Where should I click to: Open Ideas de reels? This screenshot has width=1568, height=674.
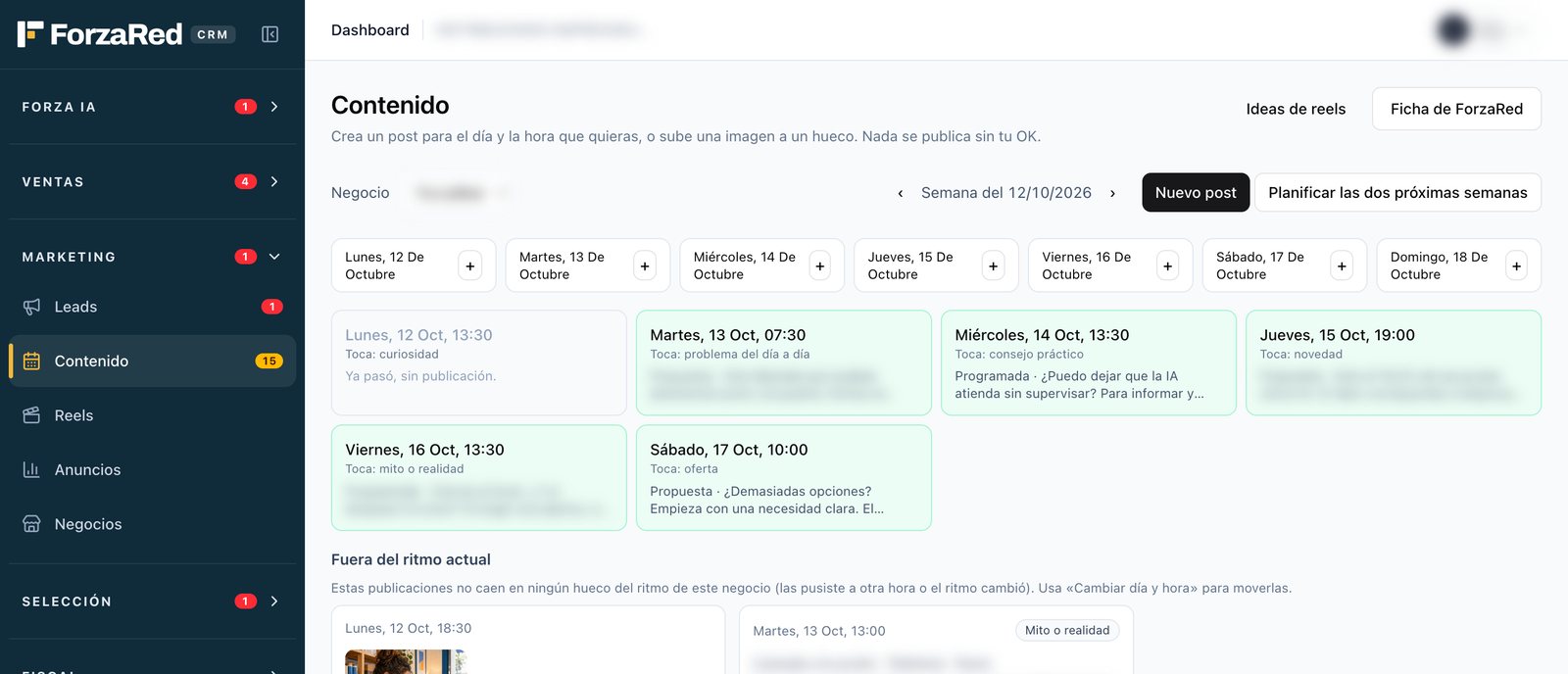[x=1296, y=109]
